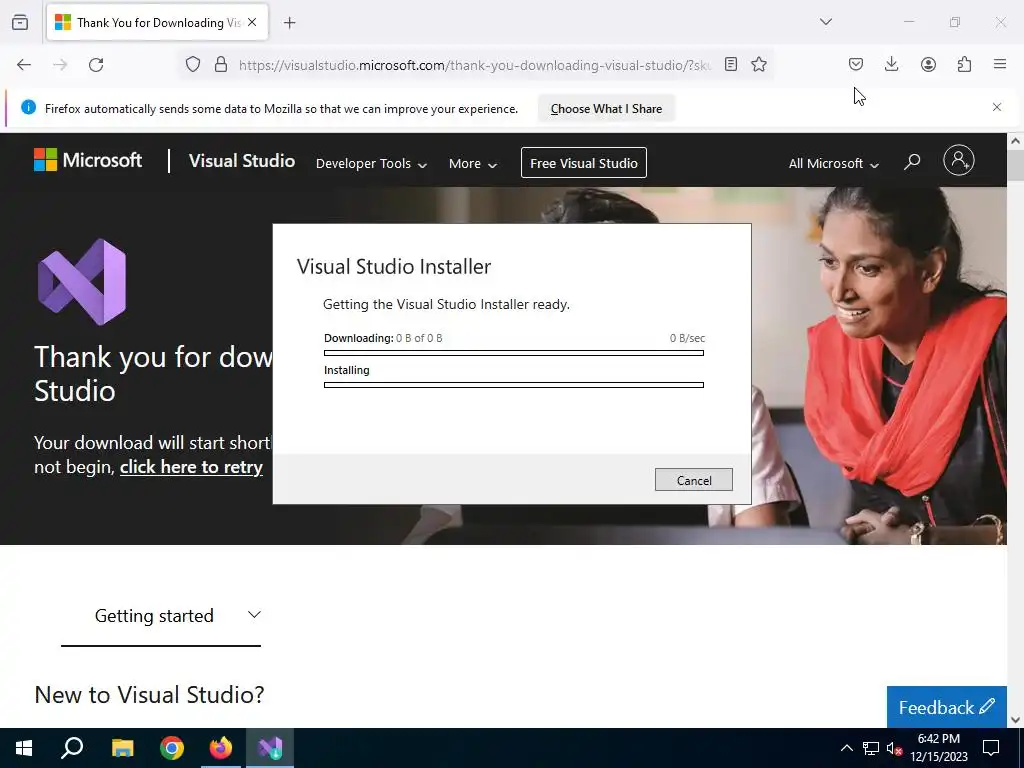Show hidden system tray icons
Screen dimensions: 1024x768
[x=846, y=748]
